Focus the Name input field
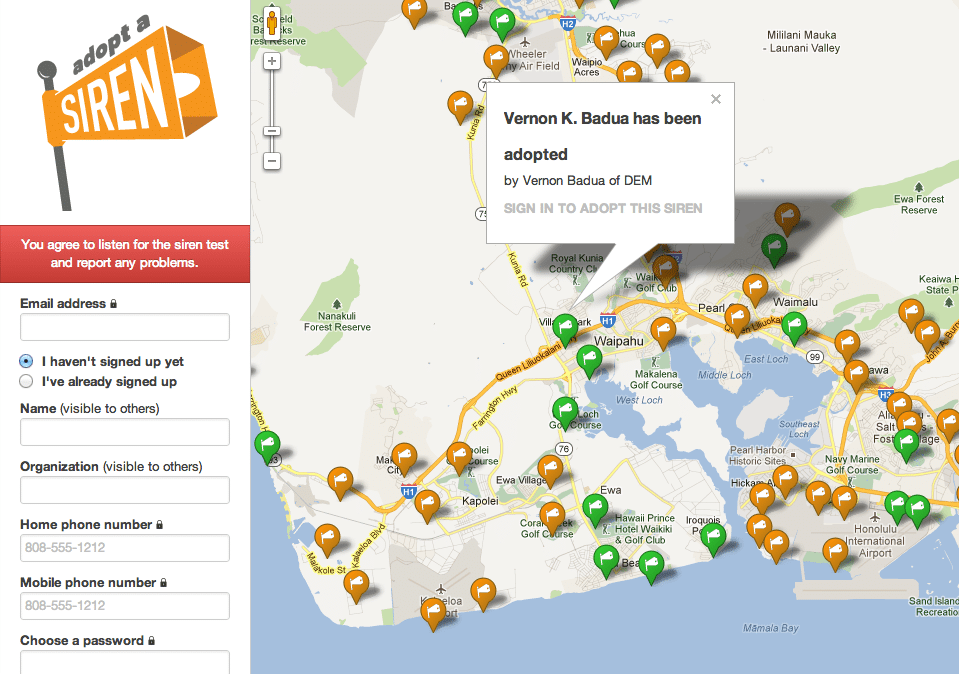The height and width of the screenshot is (674, 959). (x=125, y=432)
